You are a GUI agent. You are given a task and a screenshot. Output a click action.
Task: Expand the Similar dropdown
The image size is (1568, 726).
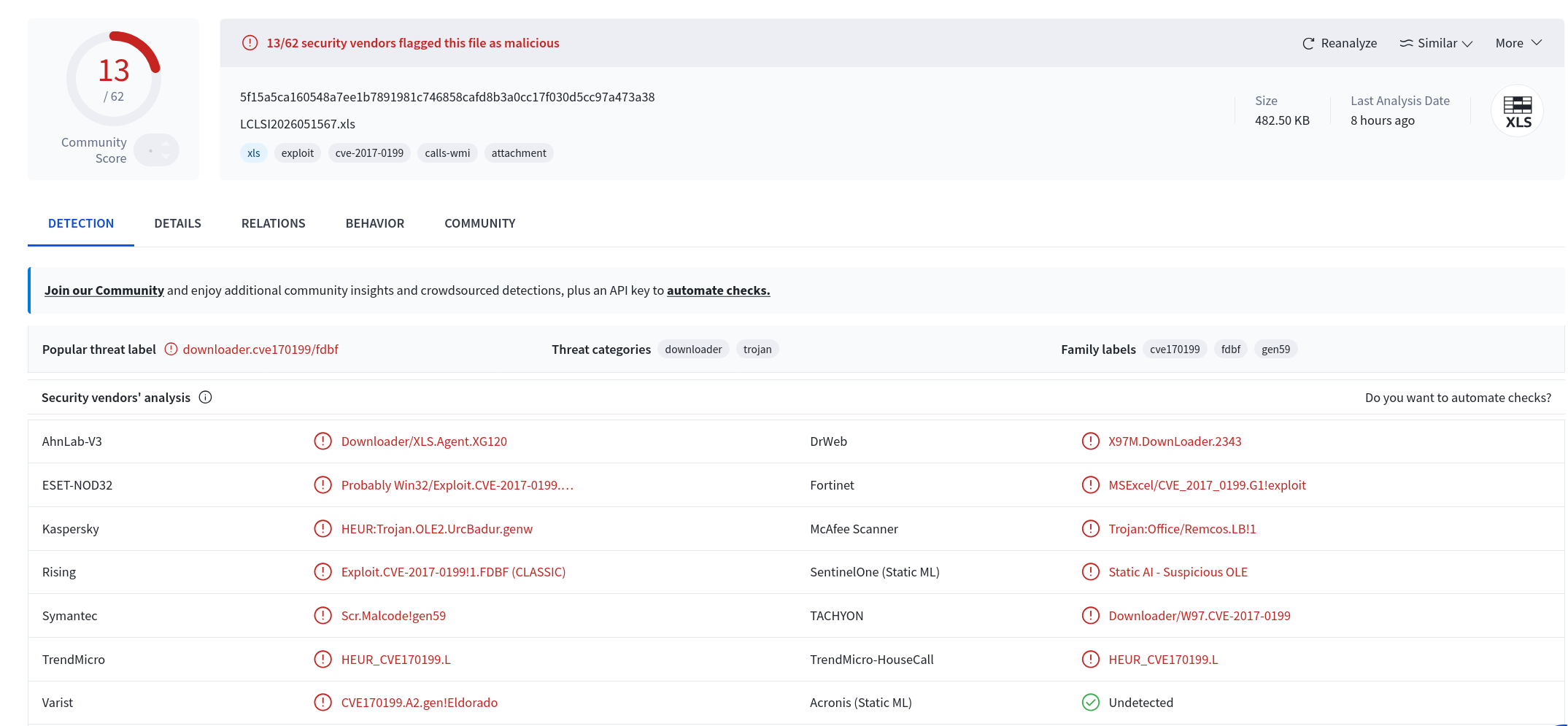click(1436, 43)
